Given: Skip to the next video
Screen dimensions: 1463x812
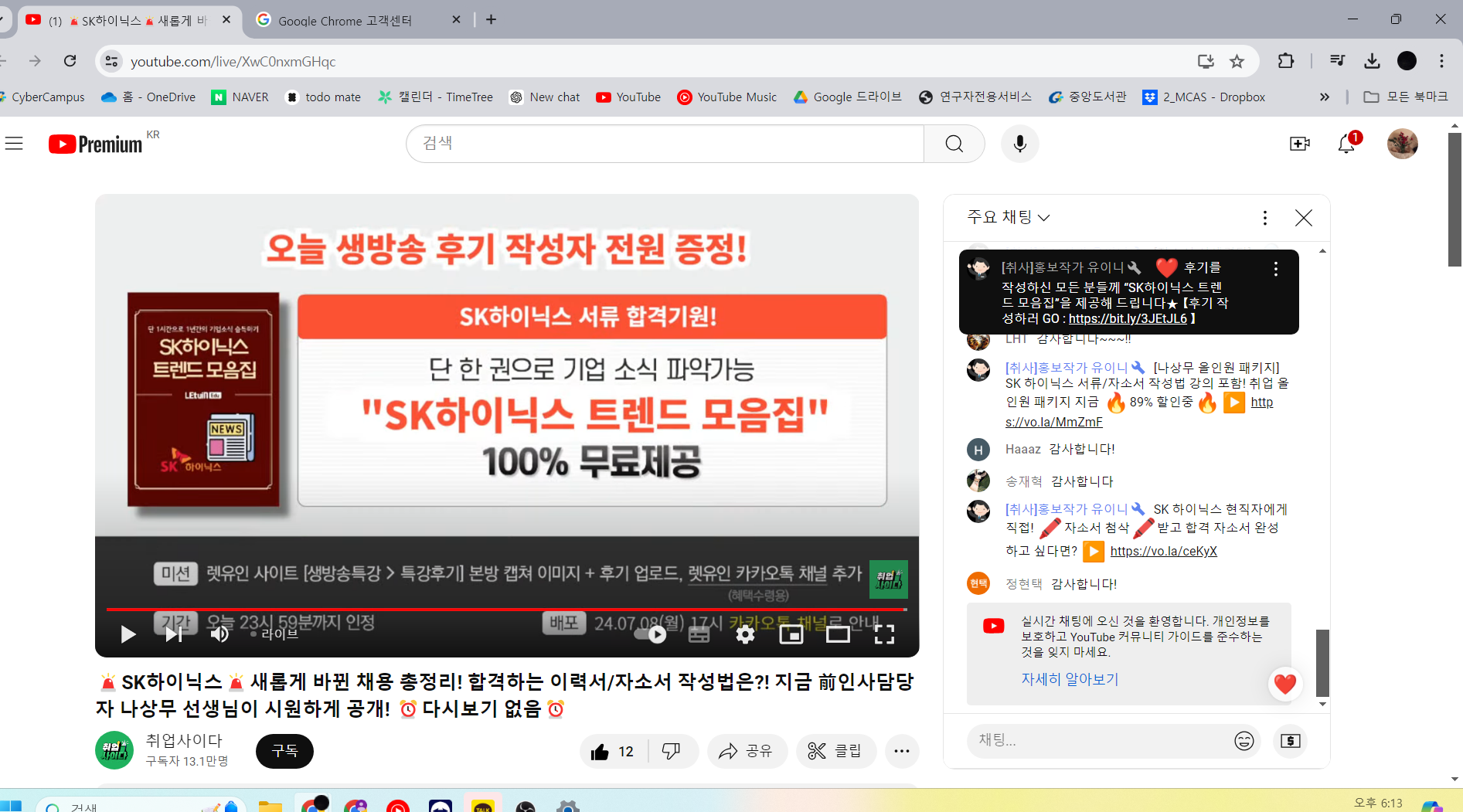Looking at the screenshot, I should pos(174,634).
